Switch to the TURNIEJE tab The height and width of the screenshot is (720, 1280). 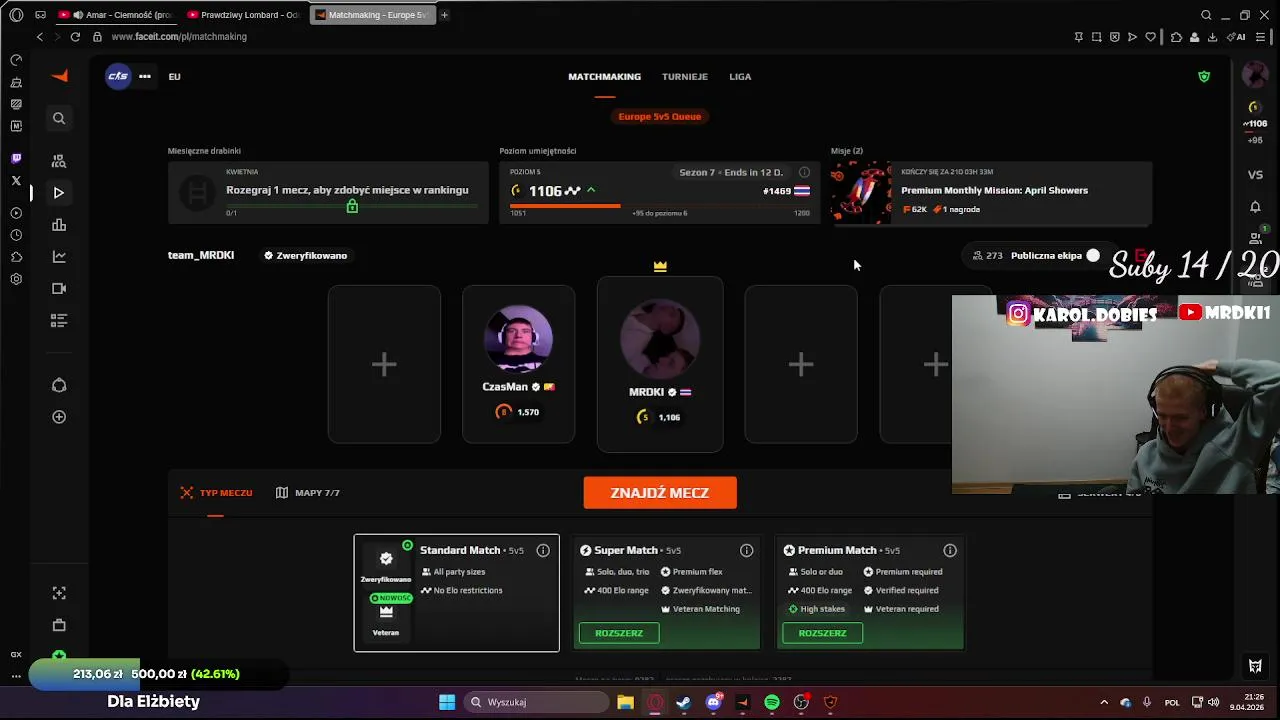coord(684,76)
